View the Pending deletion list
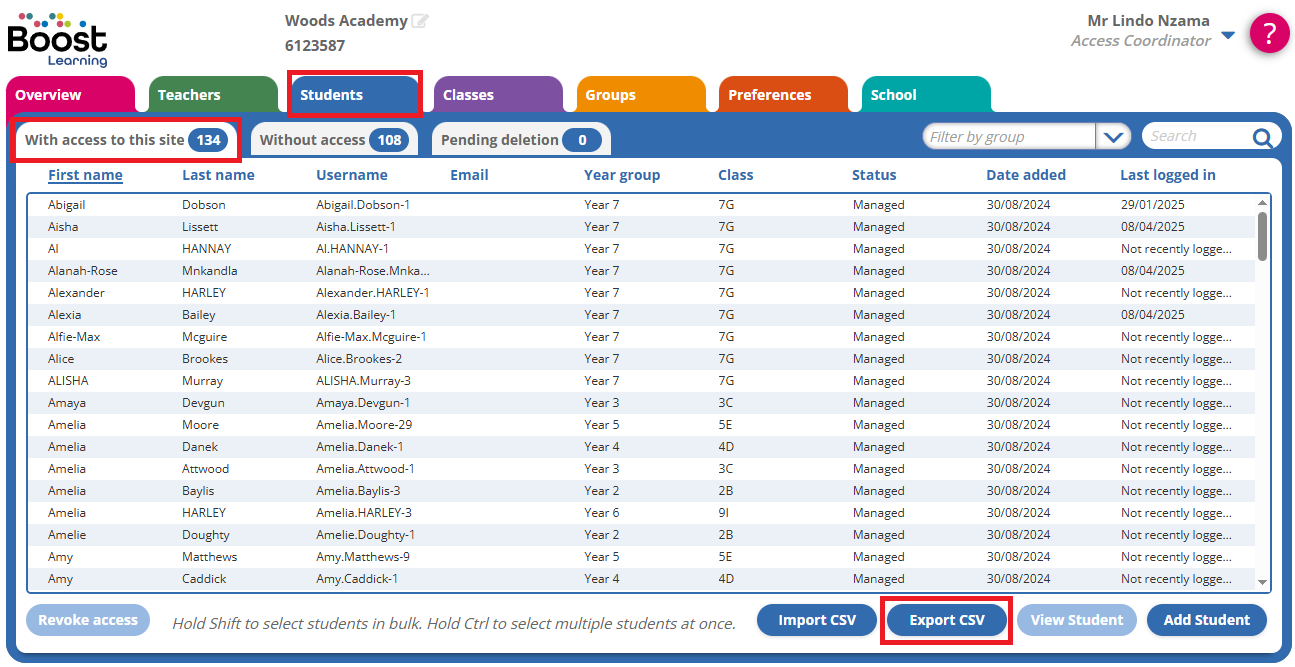 coord(520,140)
